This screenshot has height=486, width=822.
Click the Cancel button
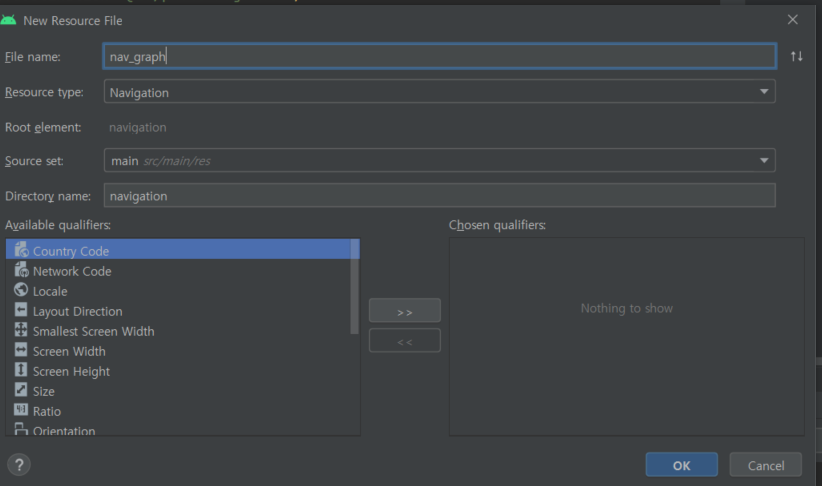click(765, 465)
